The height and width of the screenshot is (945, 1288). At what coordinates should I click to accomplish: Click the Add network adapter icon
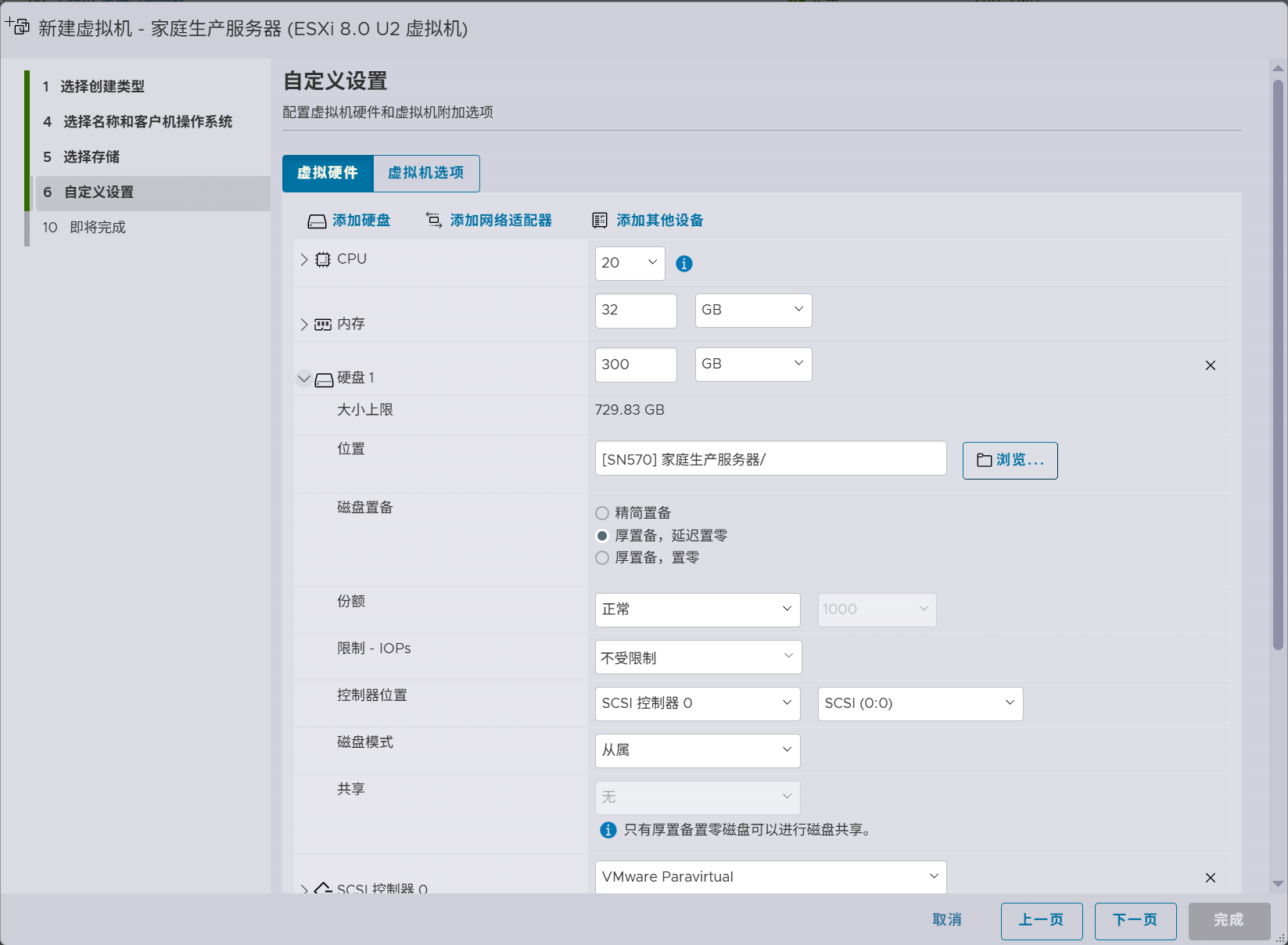click(434, 221)
